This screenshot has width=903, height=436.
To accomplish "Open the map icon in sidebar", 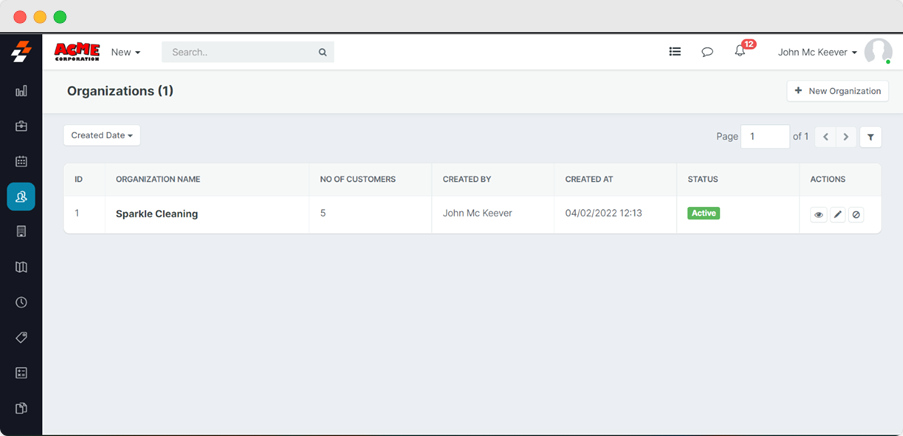I will (21, 267).
